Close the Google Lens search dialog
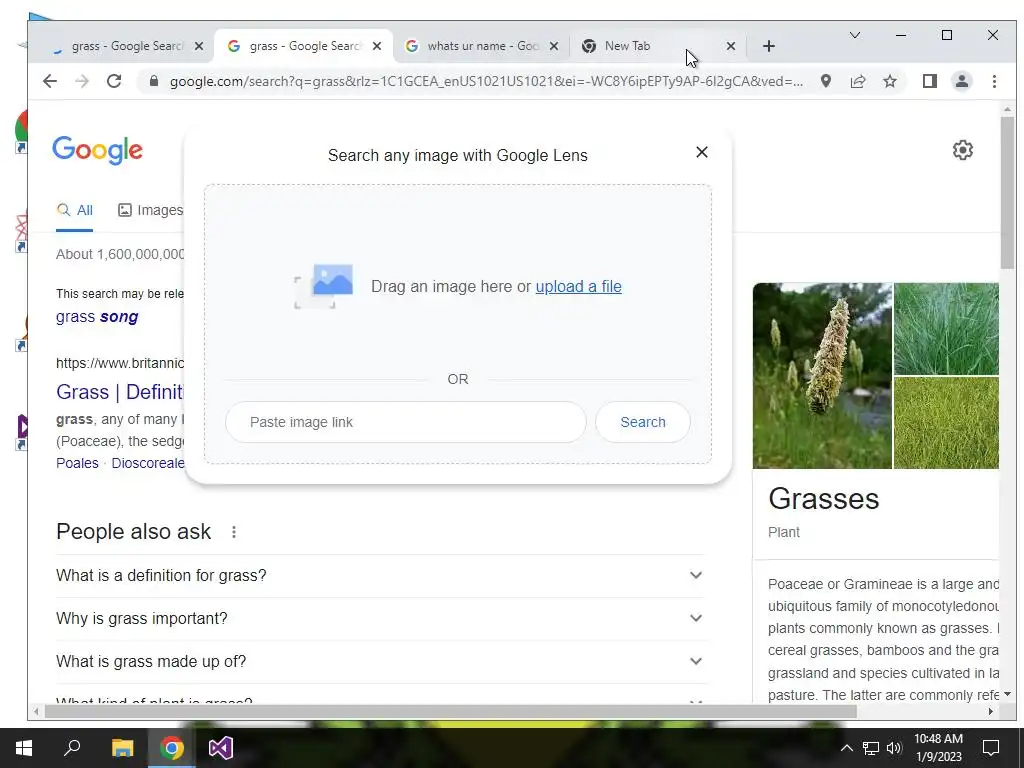This screenshot has height=768, width=1024. point(701,152)
